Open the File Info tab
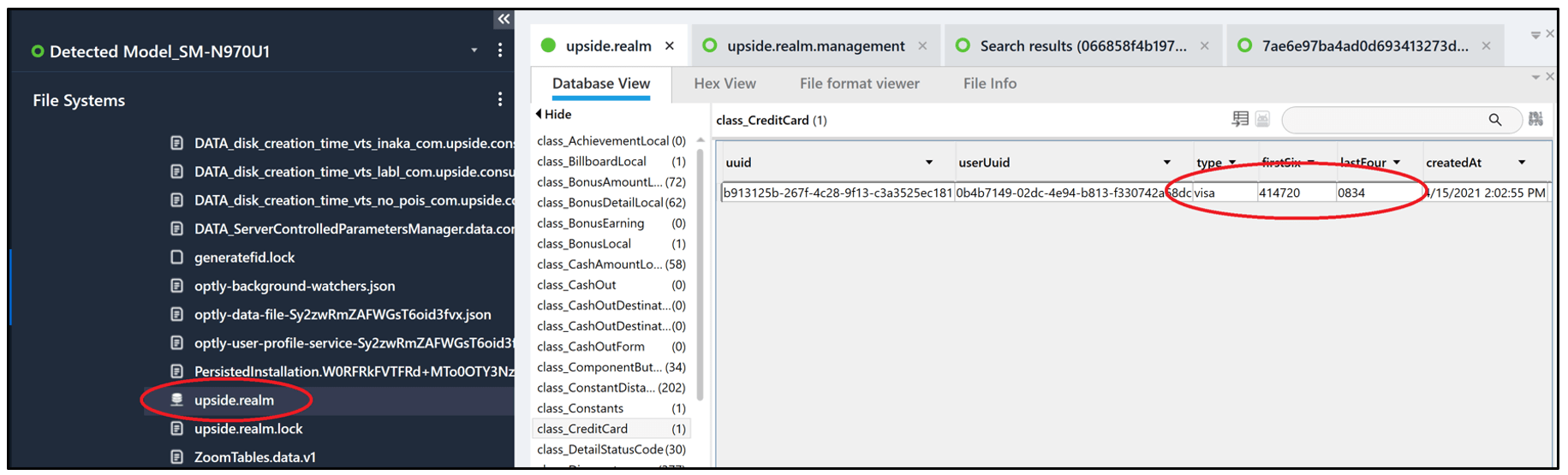Screen dimensions: 1568x475 [x=989, y=83]
